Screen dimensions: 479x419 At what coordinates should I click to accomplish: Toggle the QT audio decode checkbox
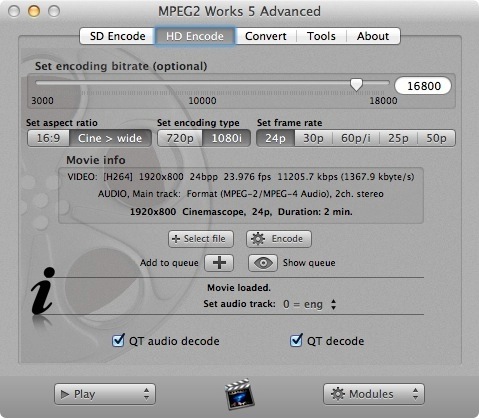pyautogui.click(x=118, y=341)
